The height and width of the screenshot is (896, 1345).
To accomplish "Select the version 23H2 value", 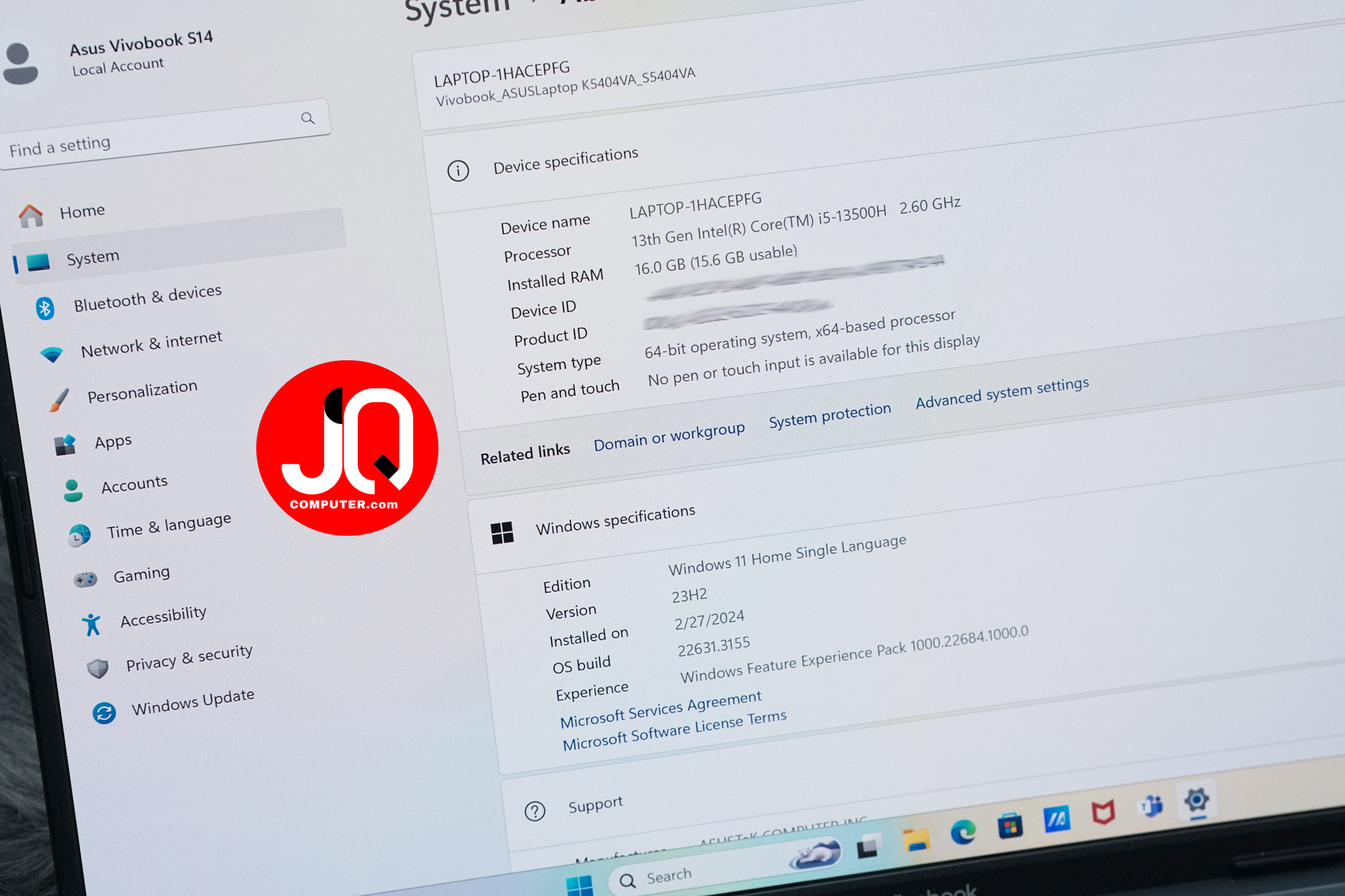I will [689, 596].
